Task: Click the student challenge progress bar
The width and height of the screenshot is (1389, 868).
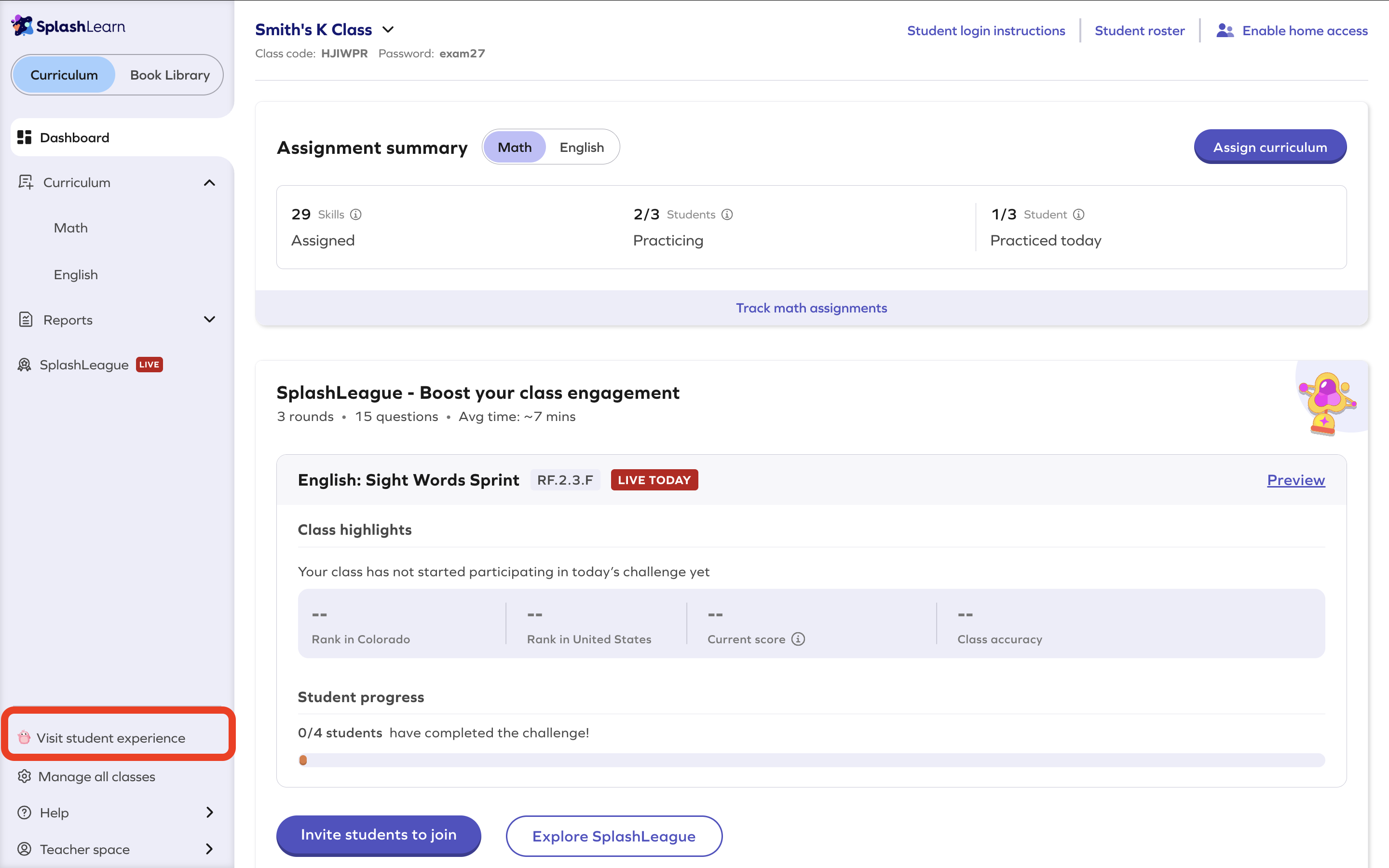Action: click(811, 760)
